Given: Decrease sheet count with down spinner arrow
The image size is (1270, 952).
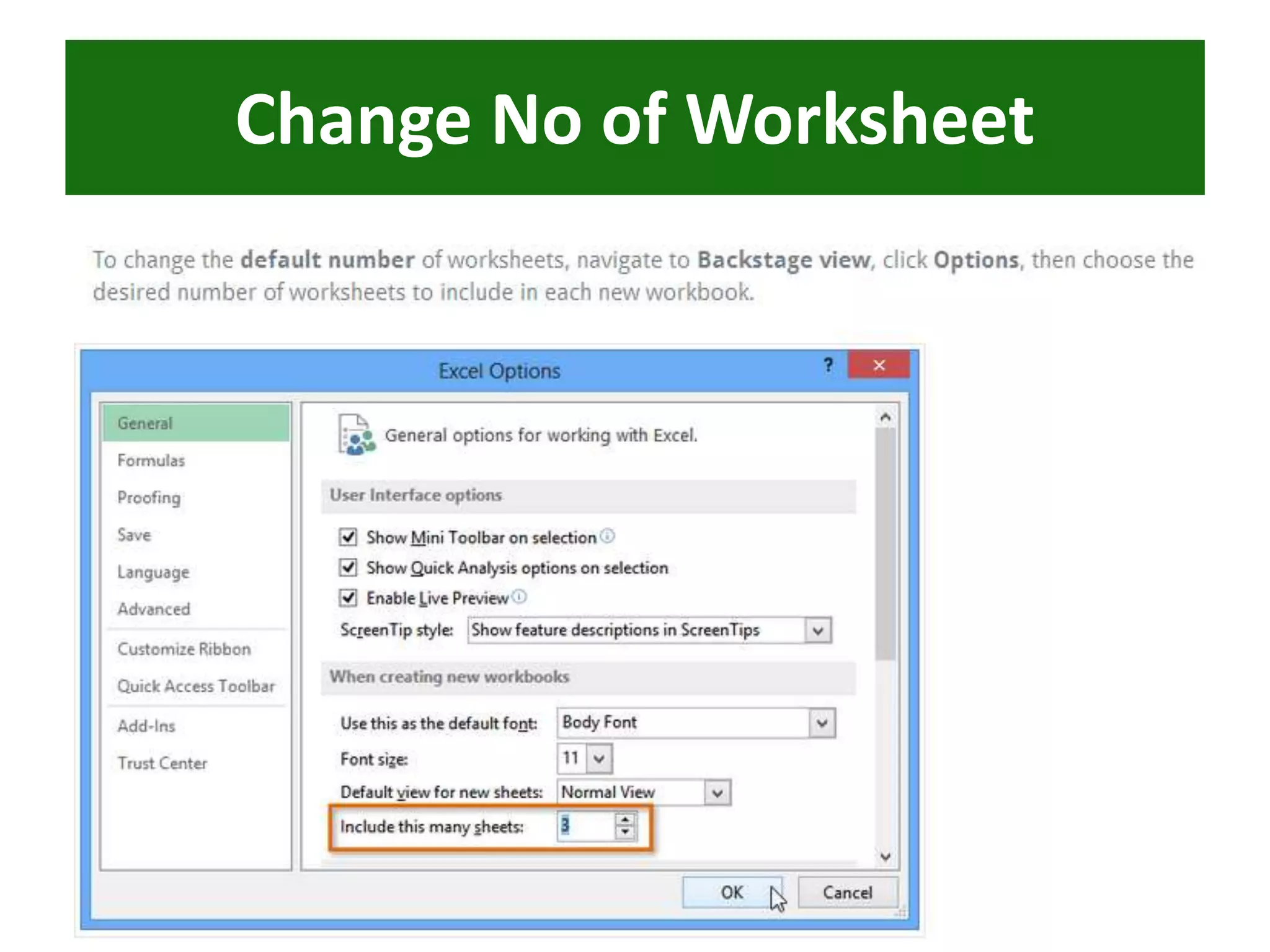Looking at the screenshot, I should click(x=625, y=832).
